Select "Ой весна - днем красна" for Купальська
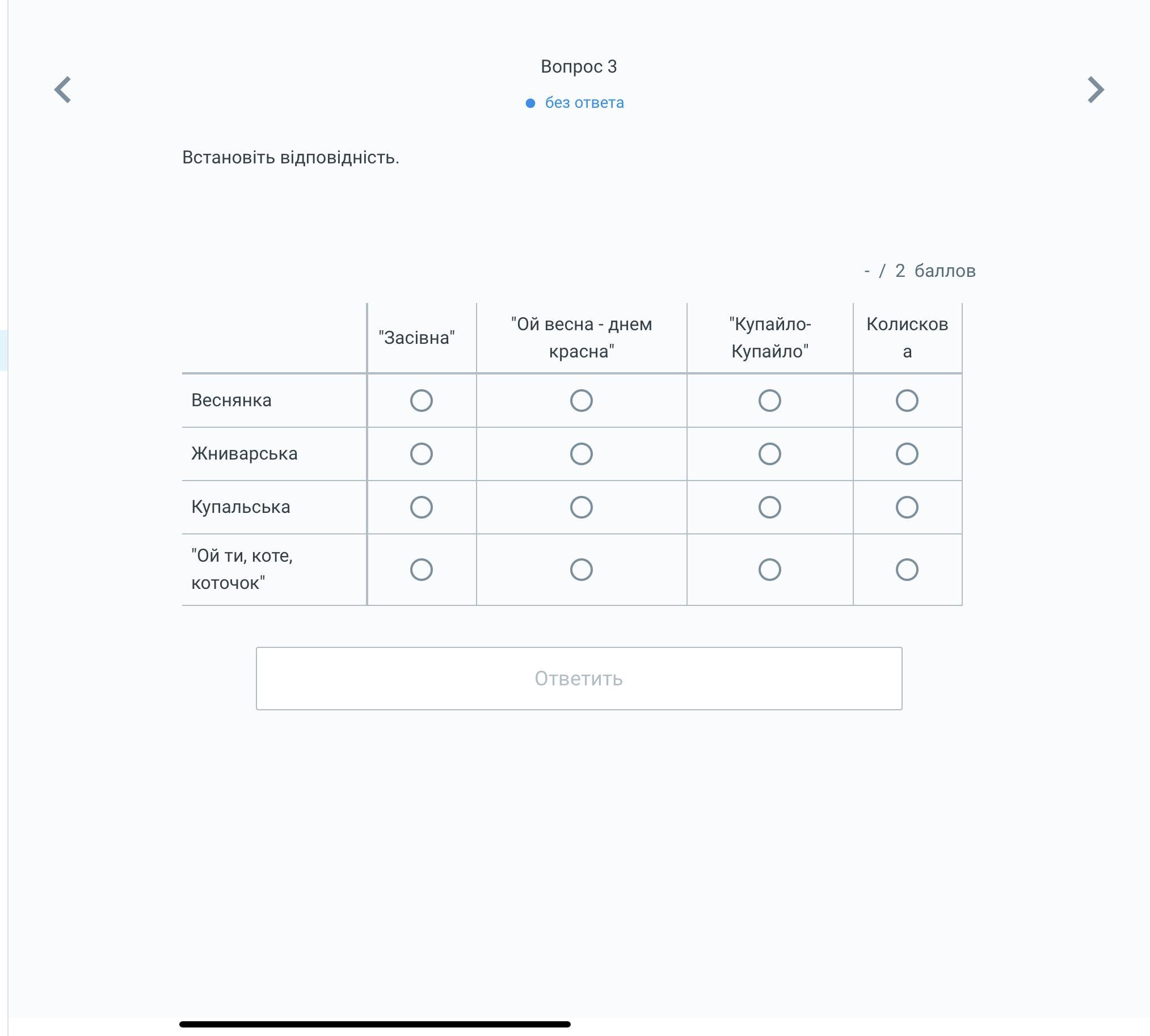The width and height of the screenshot is (1150, 1036). (582, 507)
